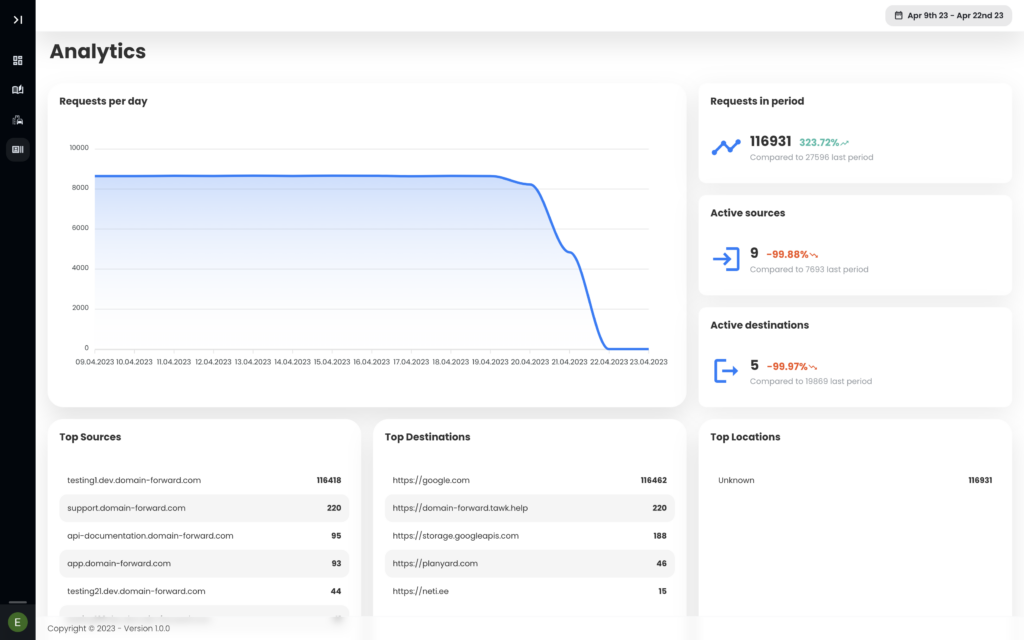Click Compared to 7693 last period text

809,270
